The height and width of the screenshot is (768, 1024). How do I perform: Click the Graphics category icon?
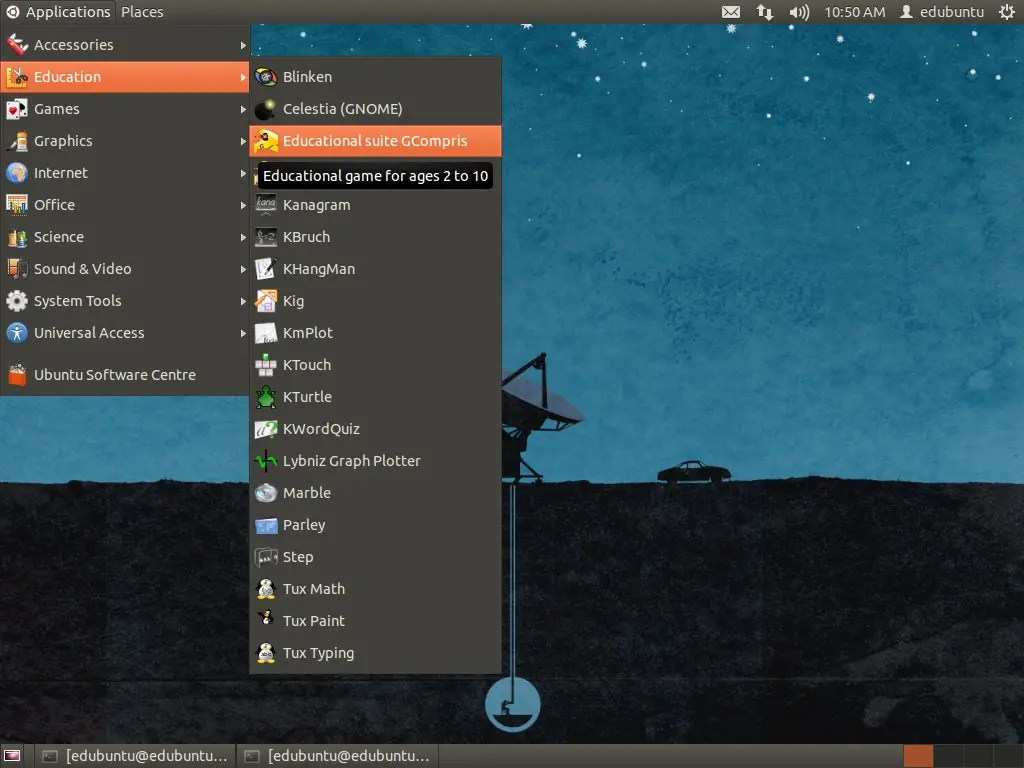pyautogui.click(x=17, y=141)
